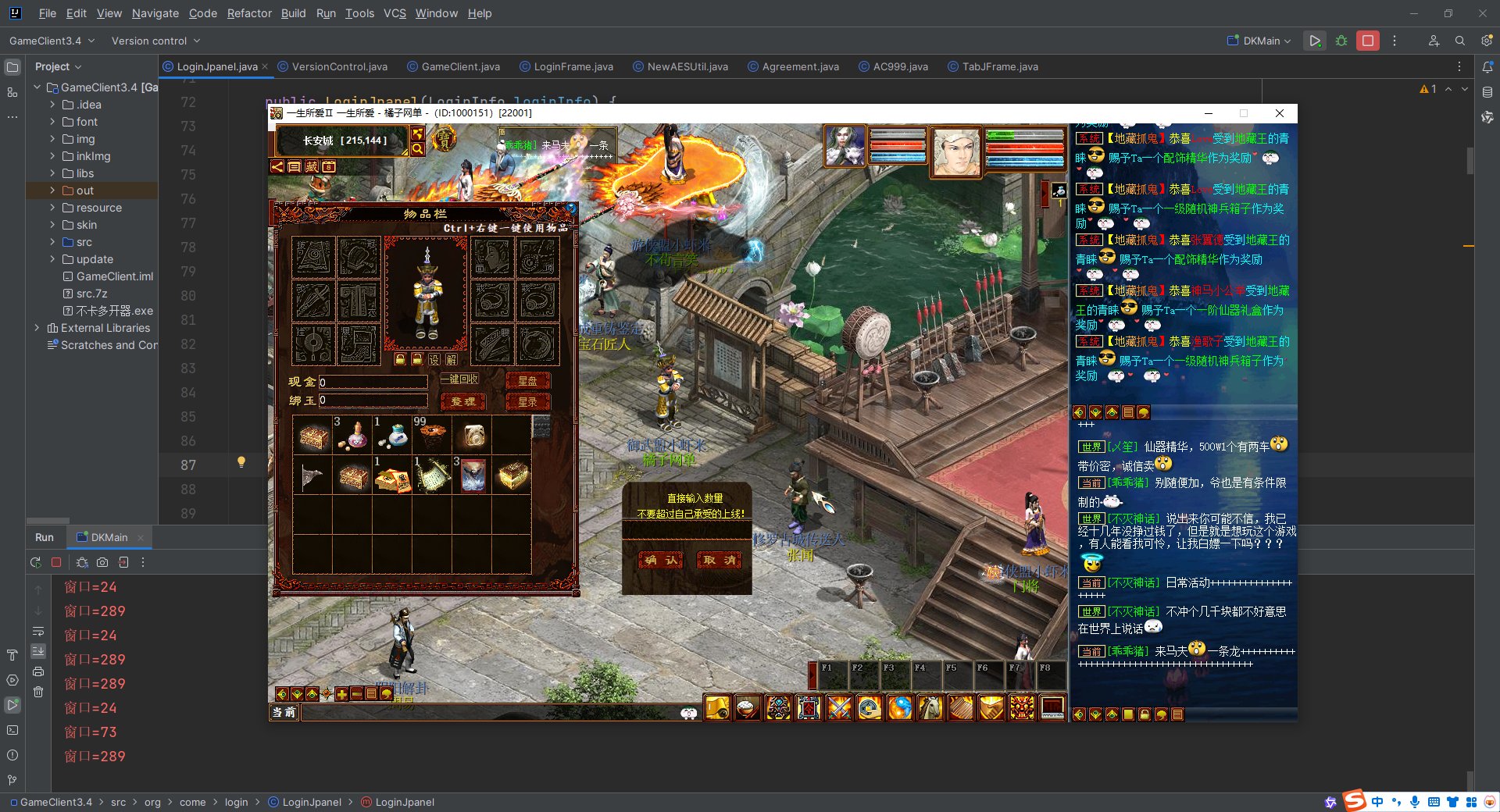Screen dimensions: 1500x812
Task: Click the 现金 cash input field
Action: (x=373, y=383)
